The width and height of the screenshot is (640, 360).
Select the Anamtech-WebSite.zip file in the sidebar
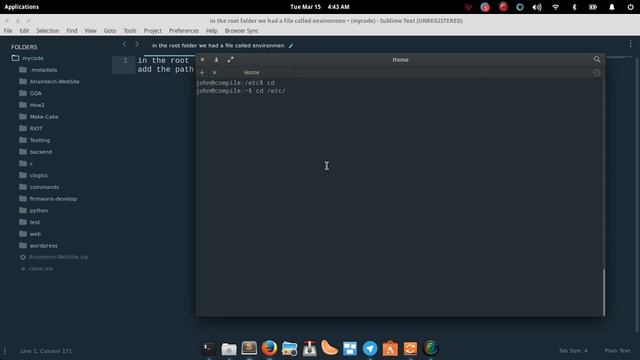point(58,257)
